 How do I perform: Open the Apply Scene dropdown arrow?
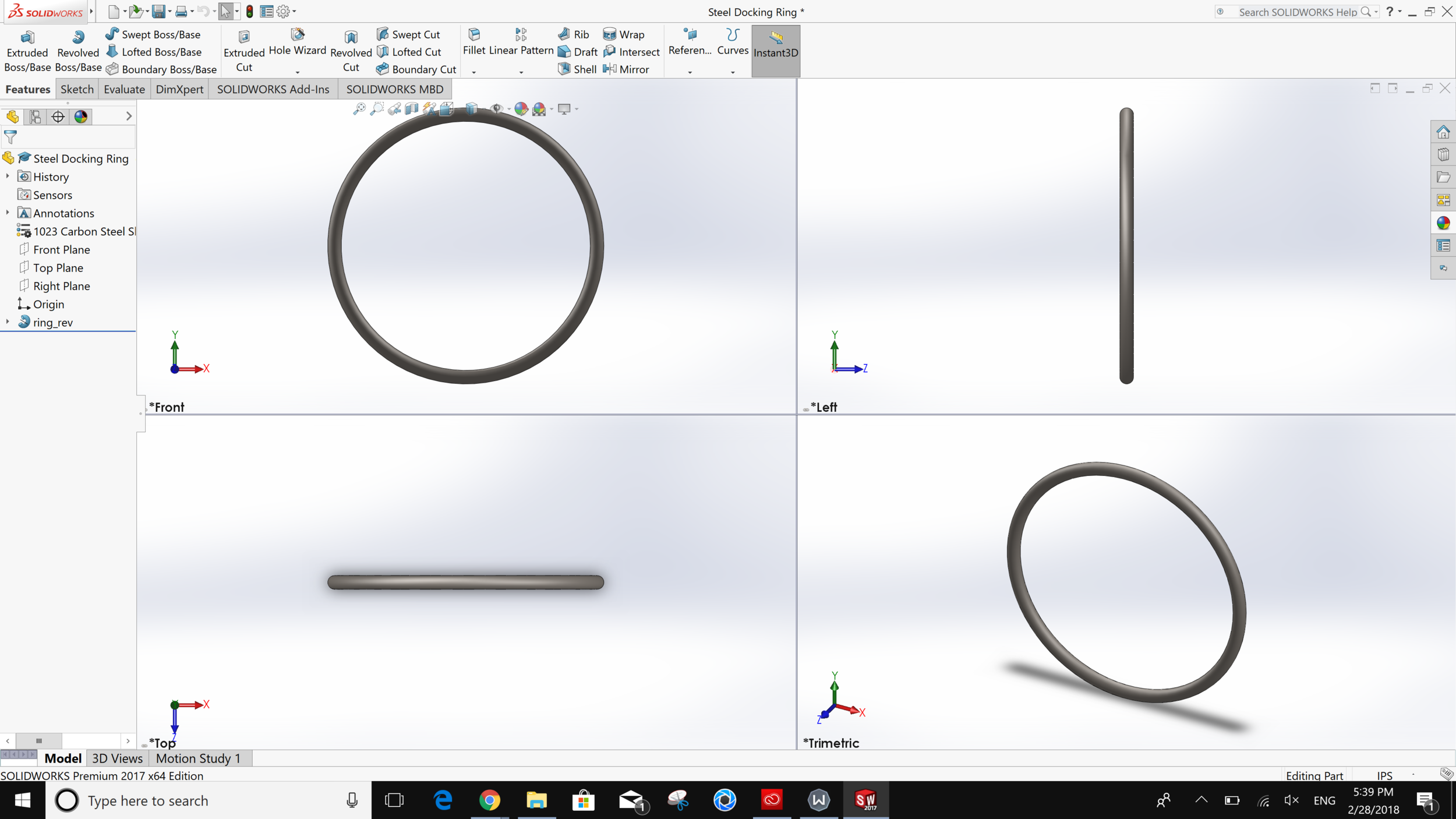(551, 109)
